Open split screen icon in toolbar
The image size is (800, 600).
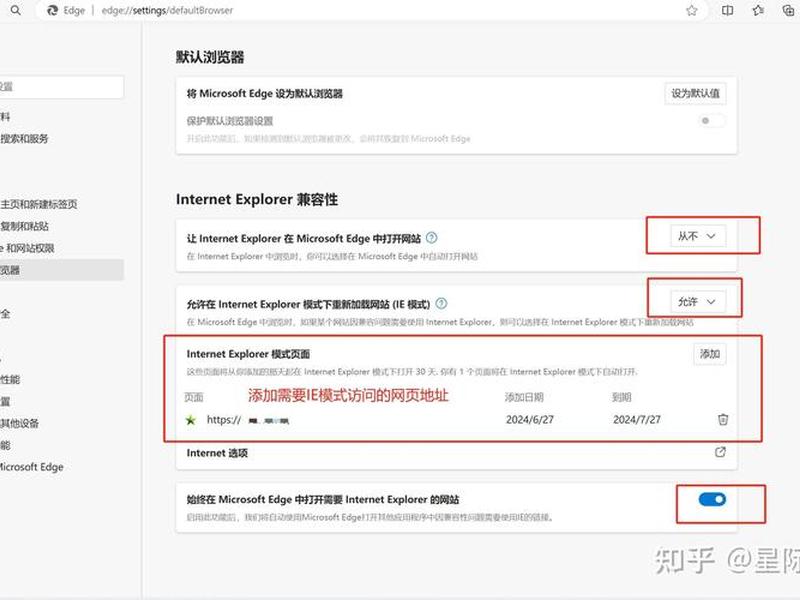coord(728,10)
